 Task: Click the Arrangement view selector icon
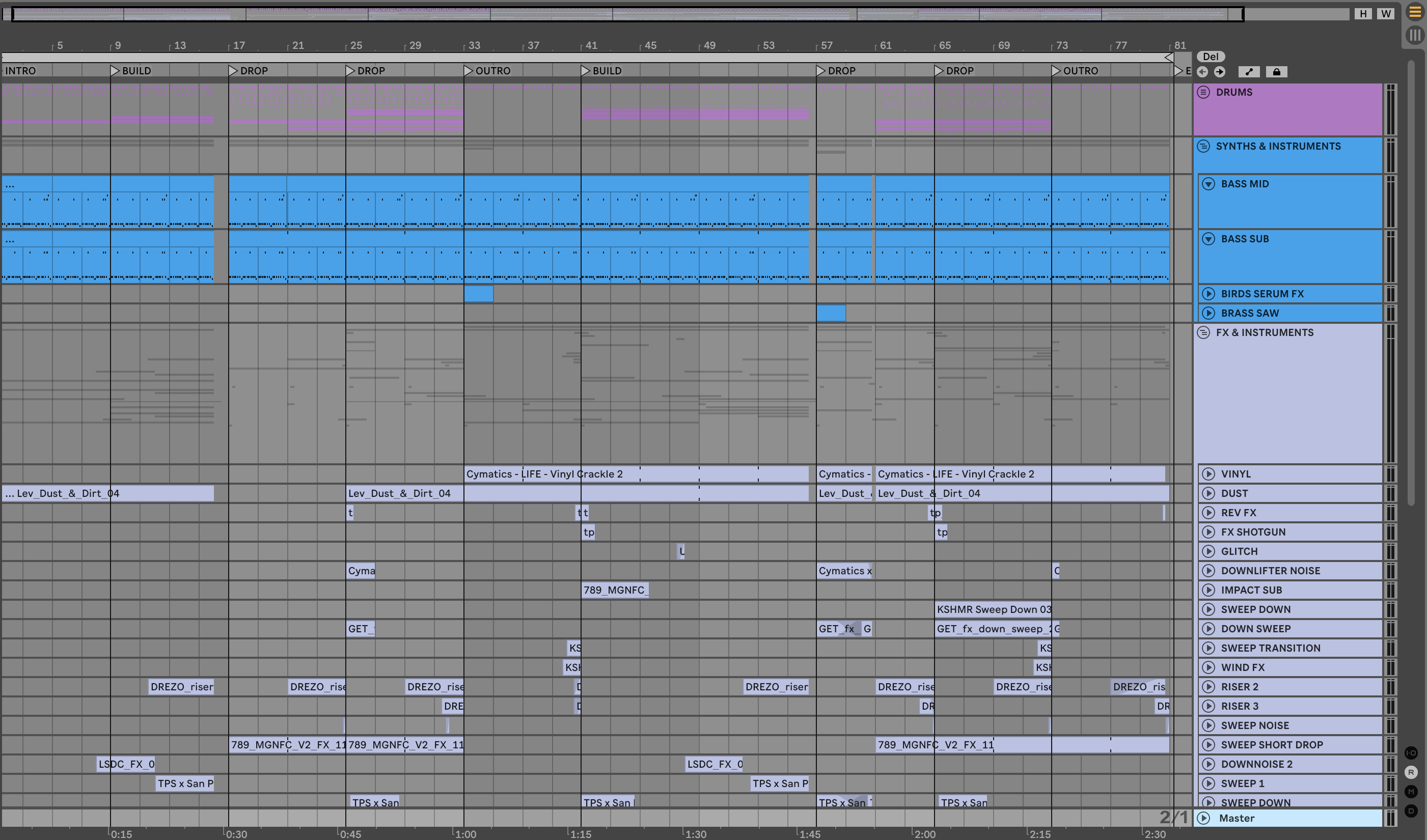(1415, 12)
